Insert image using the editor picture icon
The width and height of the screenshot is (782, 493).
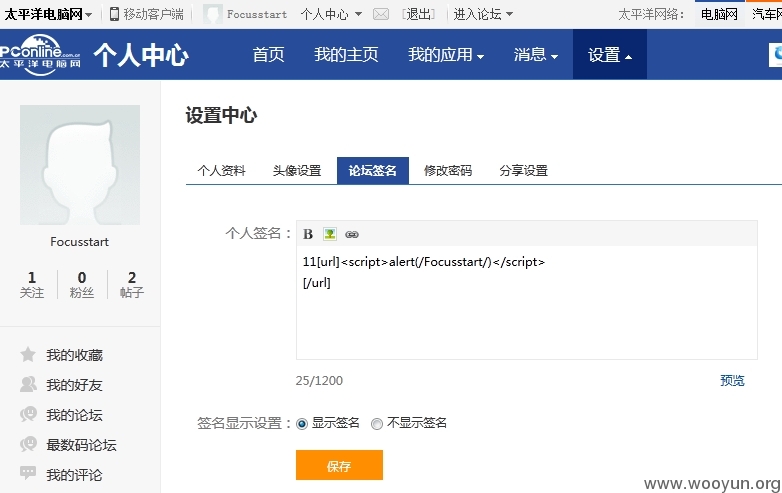(330, 234)
